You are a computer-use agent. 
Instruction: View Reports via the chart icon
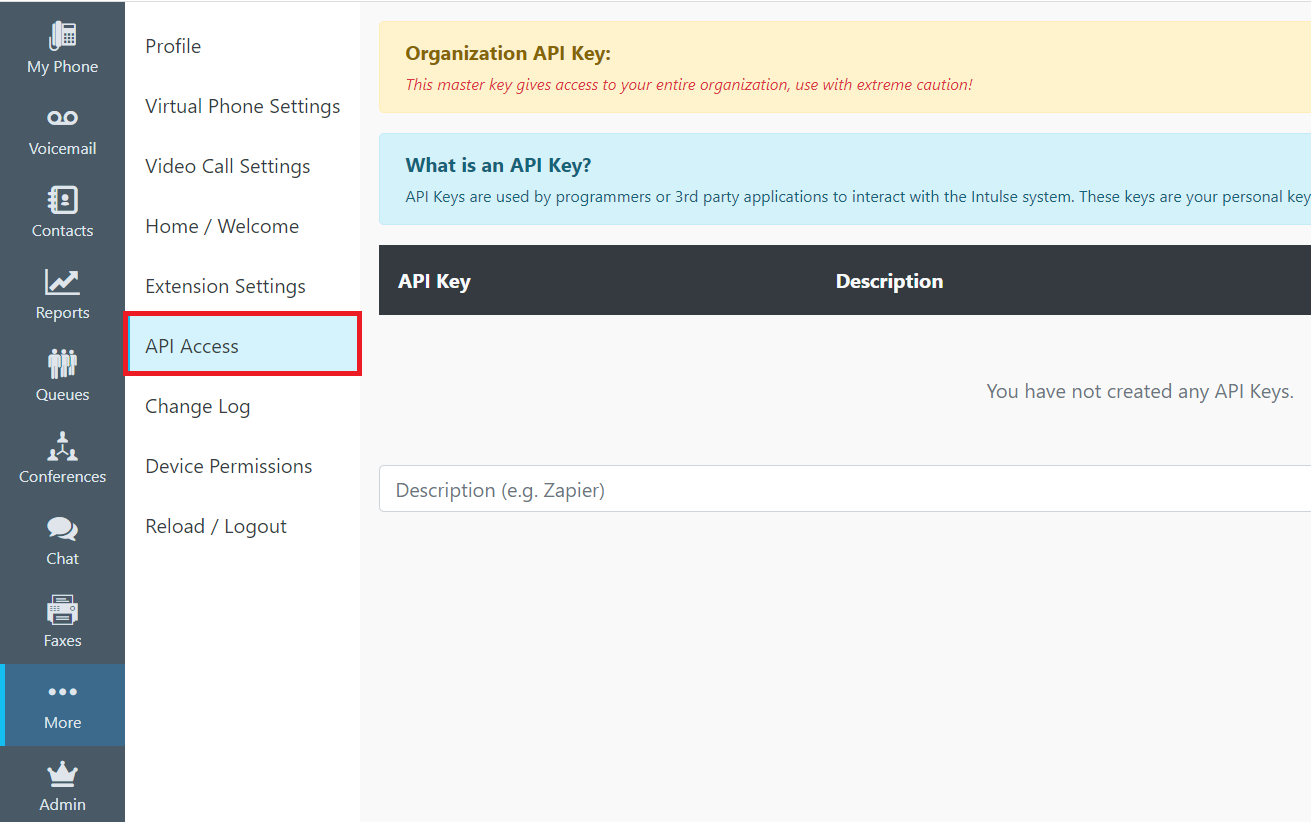click(62, 292)
